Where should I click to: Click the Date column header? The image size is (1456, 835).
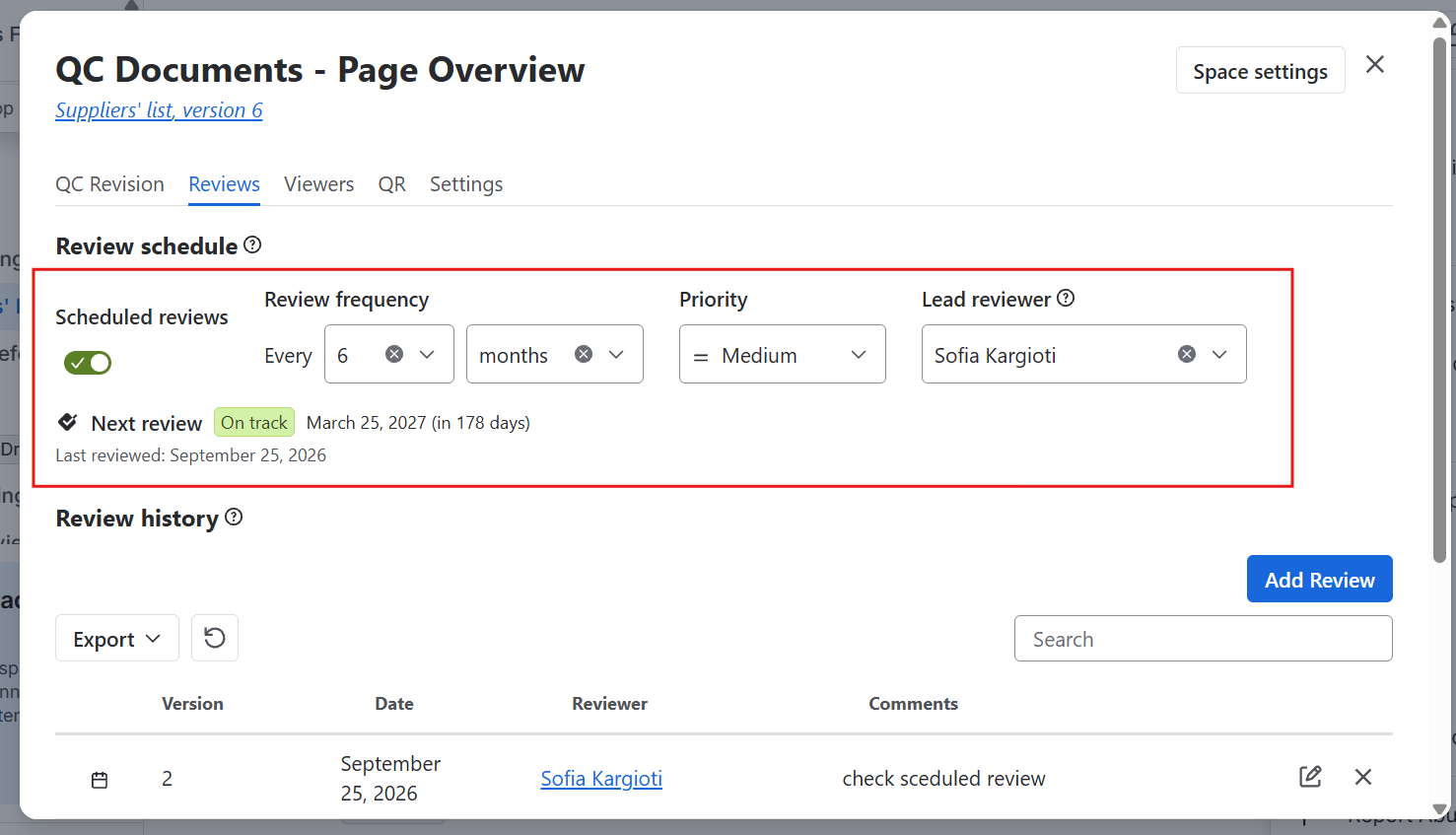(394, 704)
